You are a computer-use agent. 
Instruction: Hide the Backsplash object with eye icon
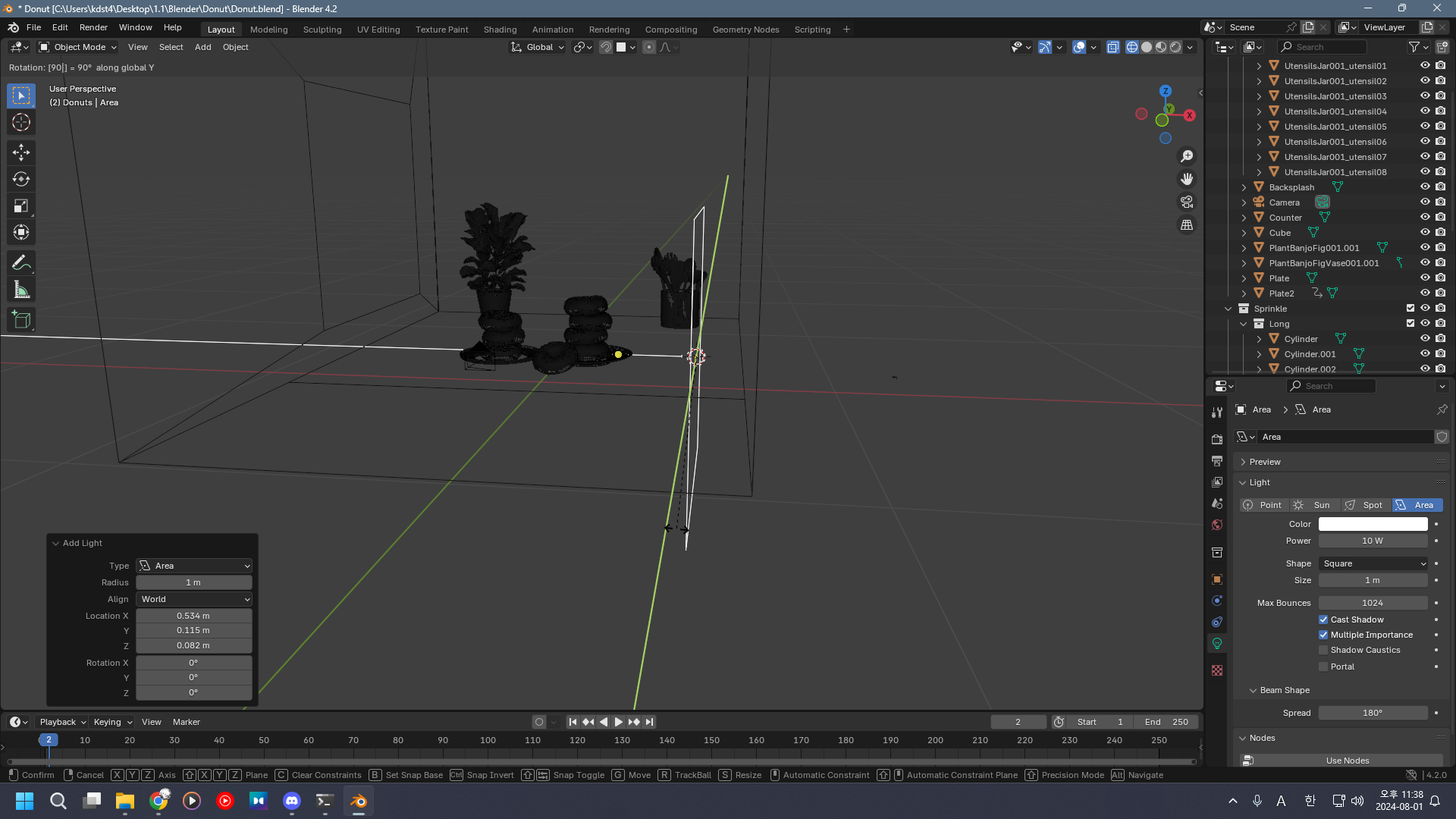[1425, 187]
